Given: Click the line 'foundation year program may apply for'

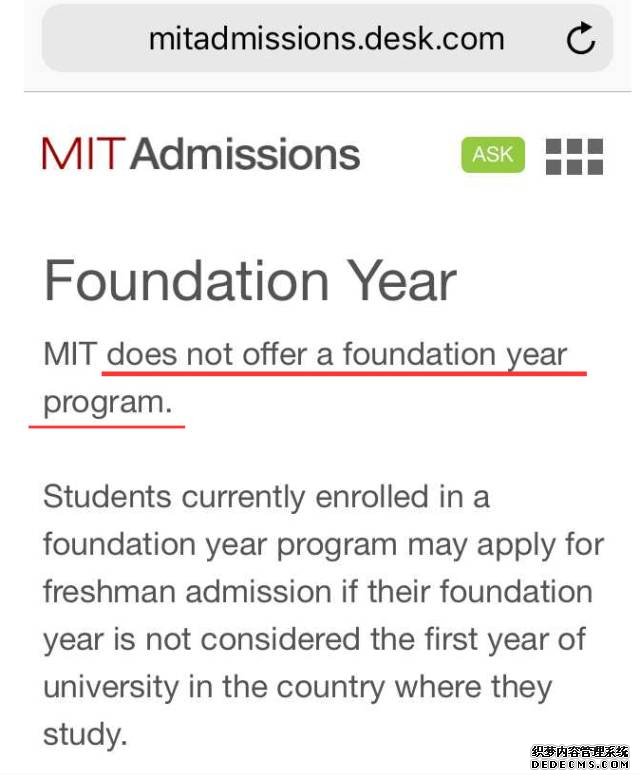Looking at the screenshot, I should (x=323, y=545).
